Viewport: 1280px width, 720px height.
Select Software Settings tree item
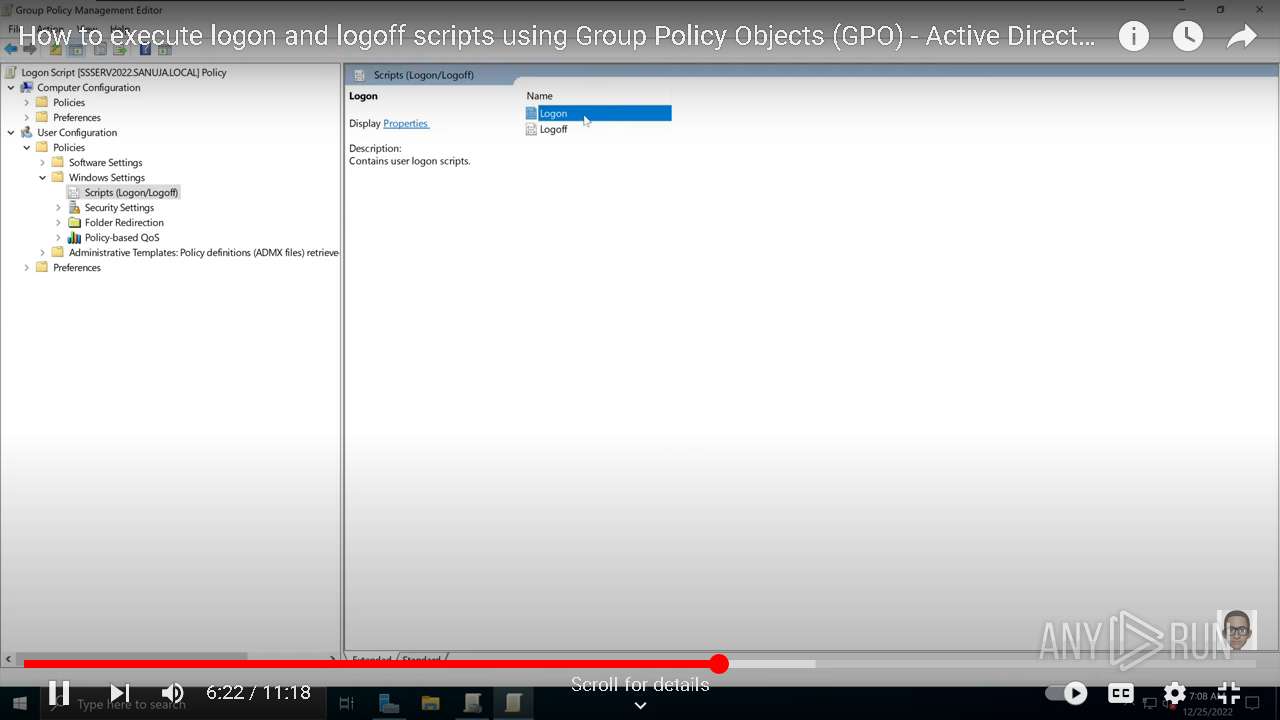[105, 163]
